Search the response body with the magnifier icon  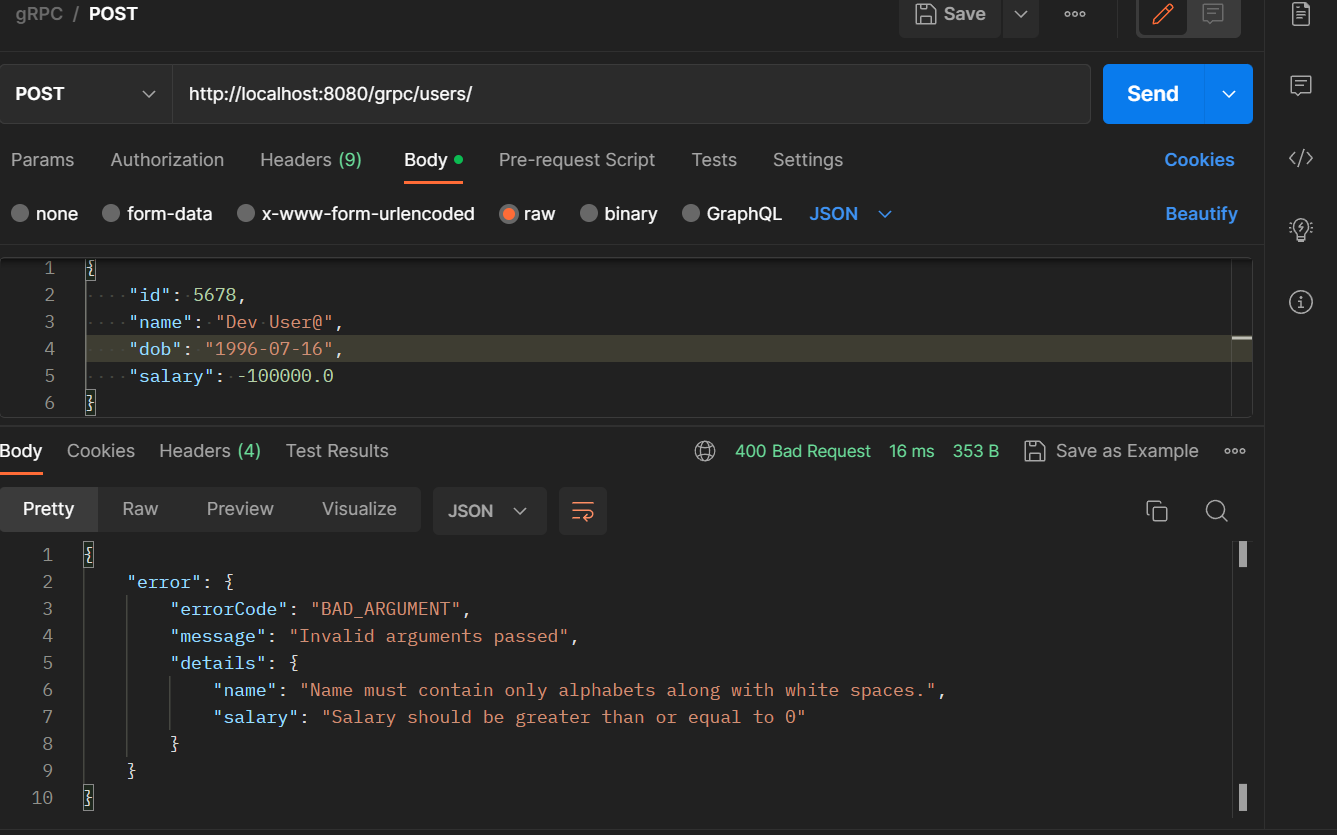pyautogui.click(x=1216, y=511)
